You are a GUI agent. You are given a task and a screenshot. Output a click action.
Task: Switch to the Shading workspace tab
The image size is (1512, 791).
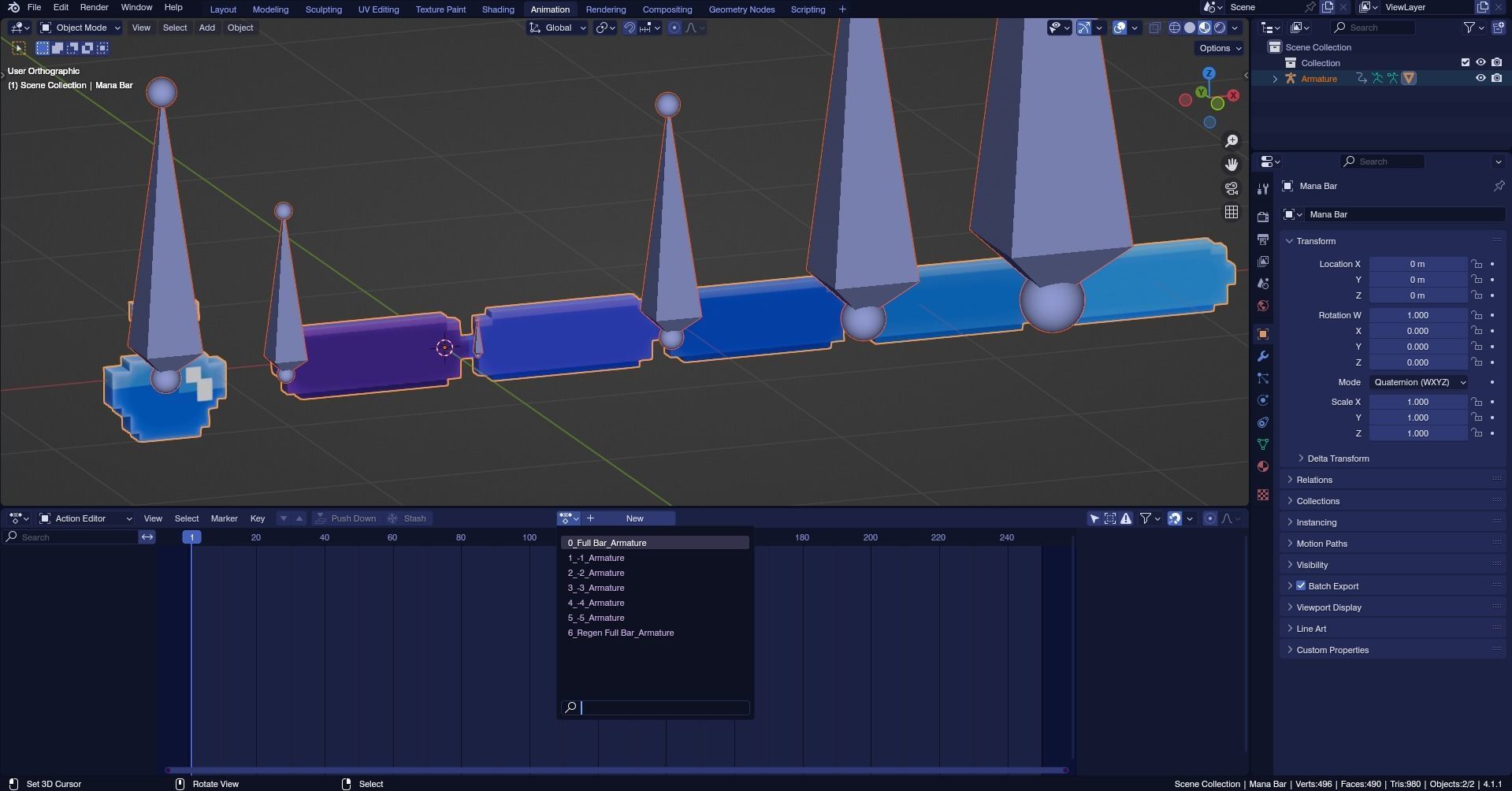point(498,9)
